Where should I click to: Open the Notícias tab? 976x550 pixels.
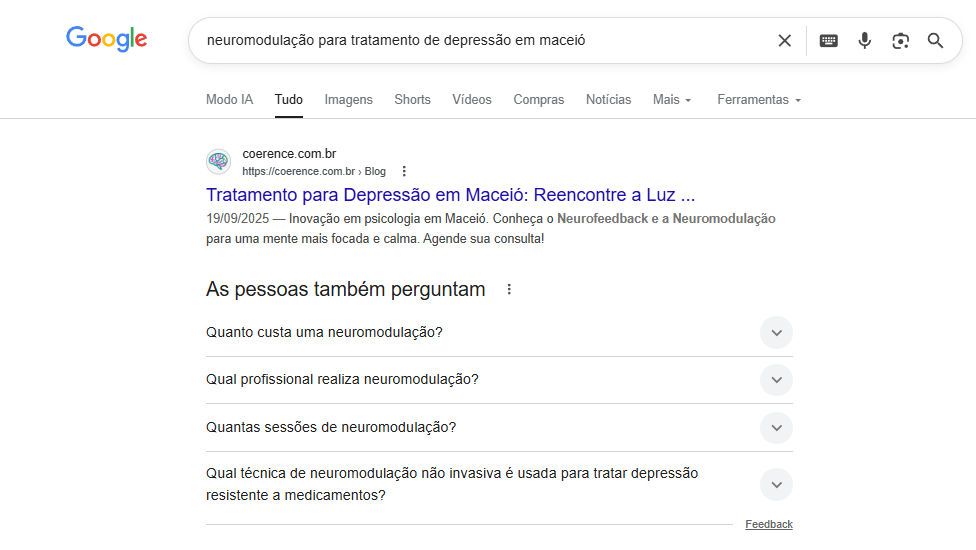(608, 100)
